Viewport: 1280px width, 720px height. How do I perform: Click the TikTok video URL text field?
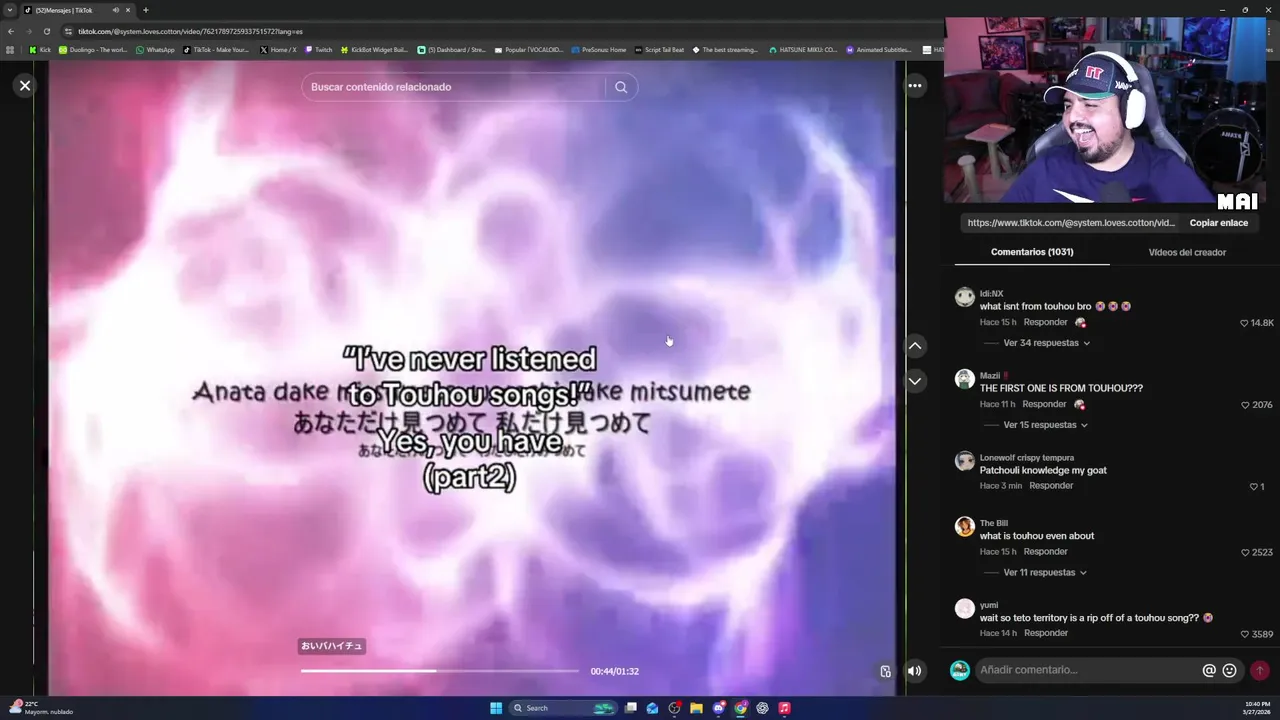point(1070,223)
